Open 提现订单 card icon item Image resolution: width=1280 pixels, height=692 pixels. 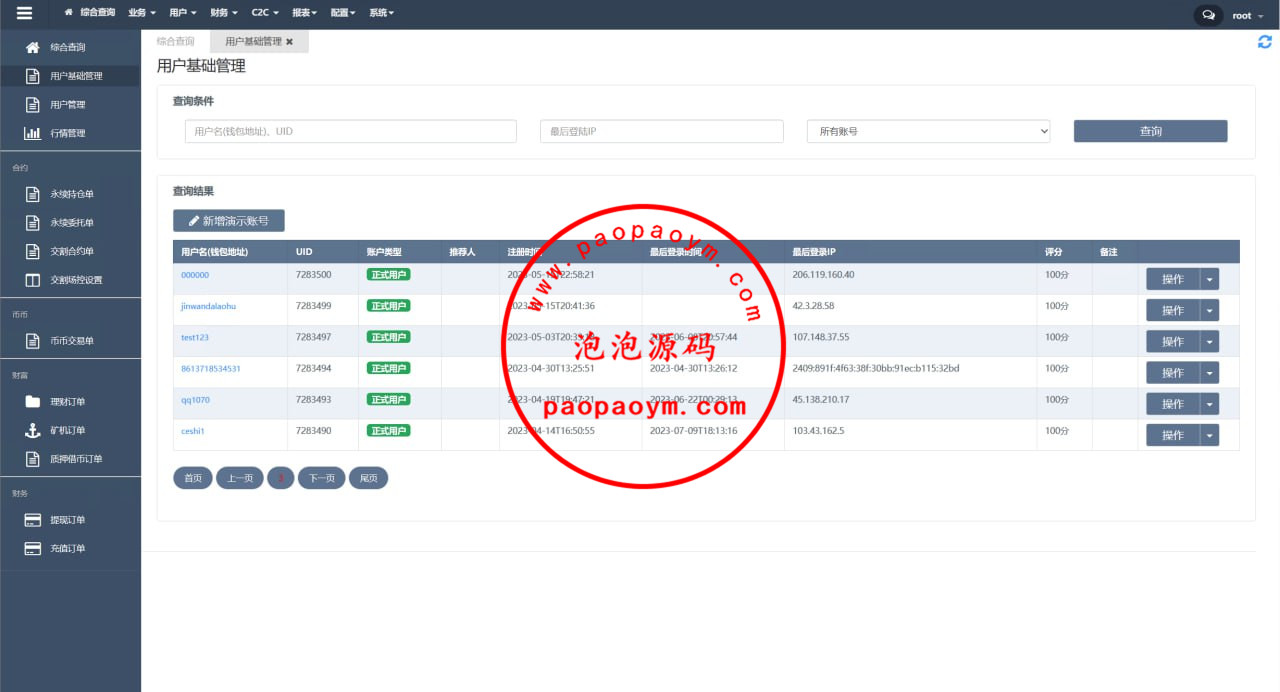pos(68,520)
